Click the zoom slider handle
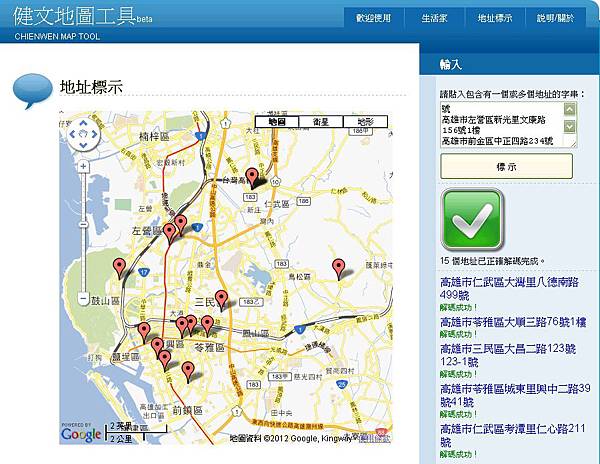The image size is (600, 464). (x=83, y=224)
